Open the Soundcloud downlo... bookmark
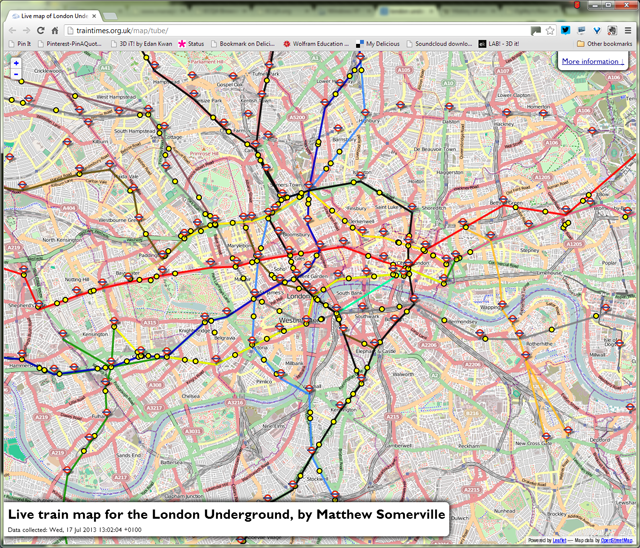This screenshot has height=548, width=640. point(439,44)
